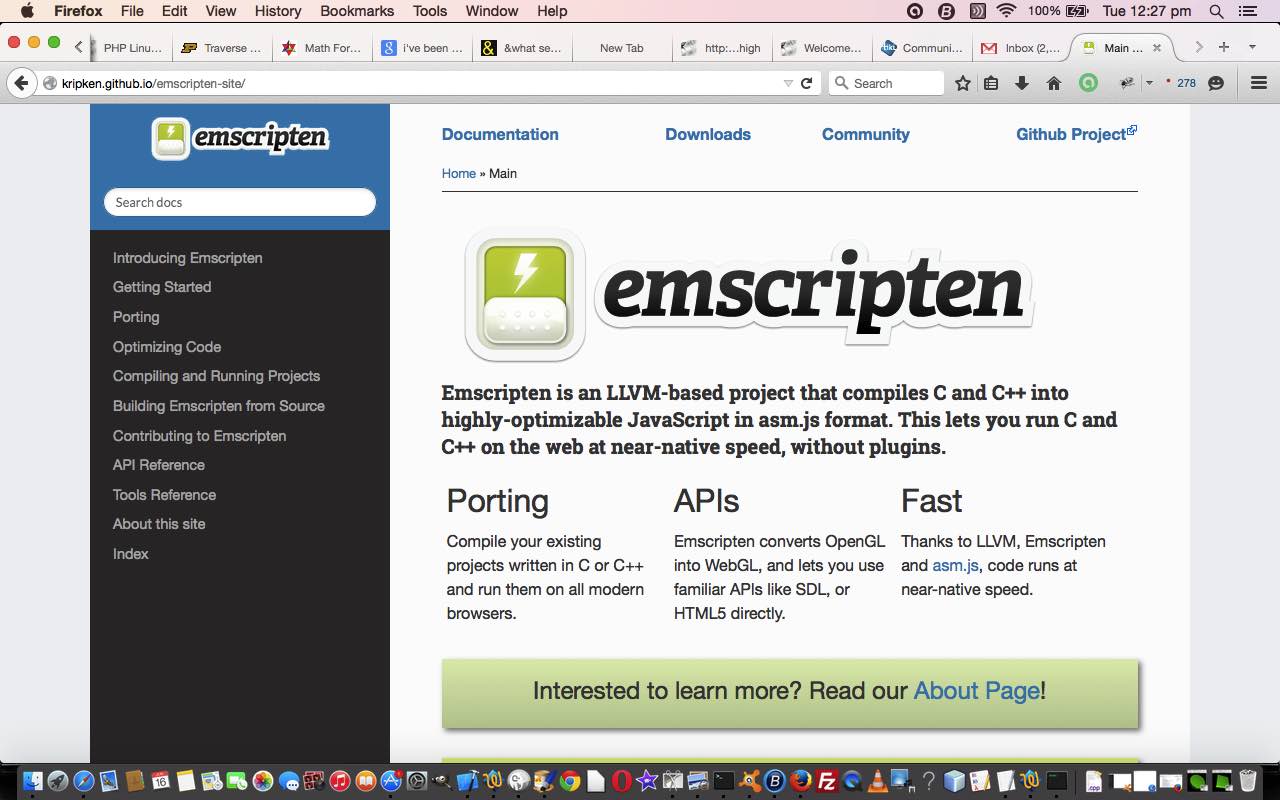Focus the Search docs field

[x=240, y=202]
